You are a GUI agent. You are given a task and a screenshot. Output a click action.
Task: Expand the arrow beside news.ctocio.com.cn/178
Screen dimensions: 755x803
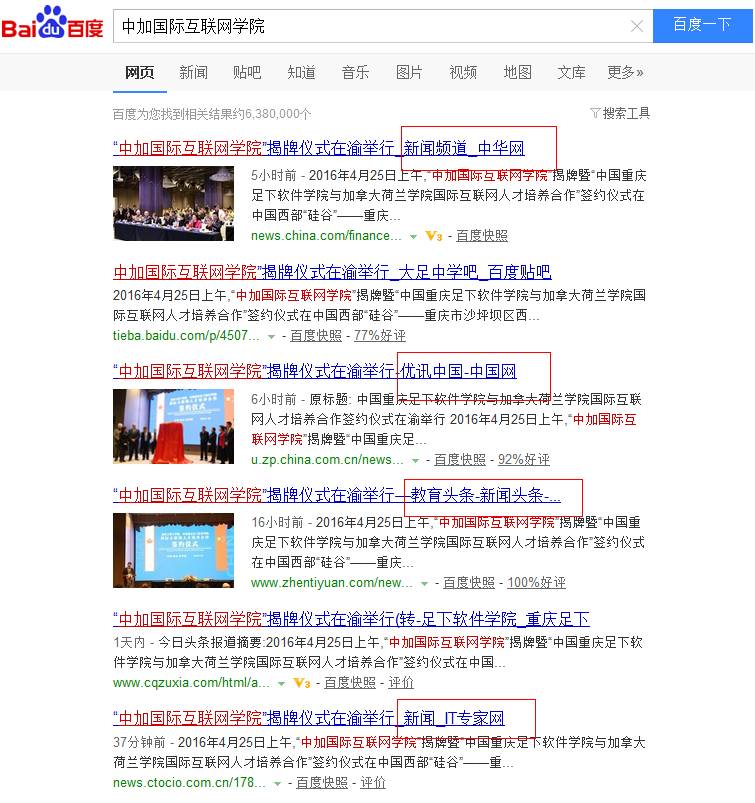tap(277, 784)
